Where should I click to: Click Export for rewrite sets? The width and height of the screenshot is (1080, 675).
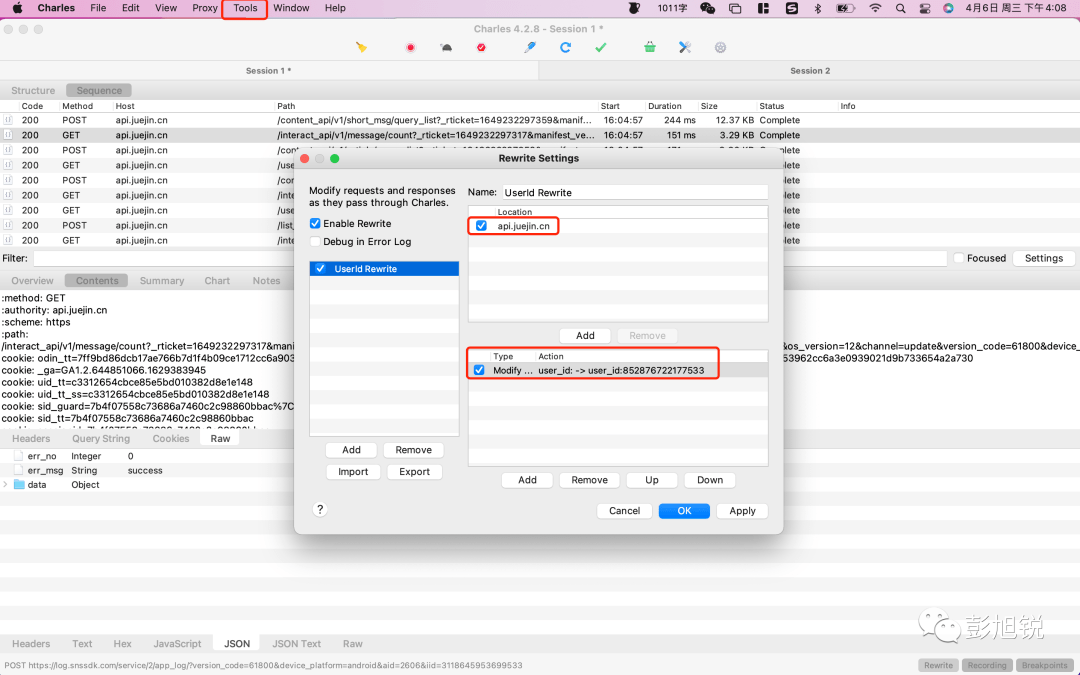[414, 472]
